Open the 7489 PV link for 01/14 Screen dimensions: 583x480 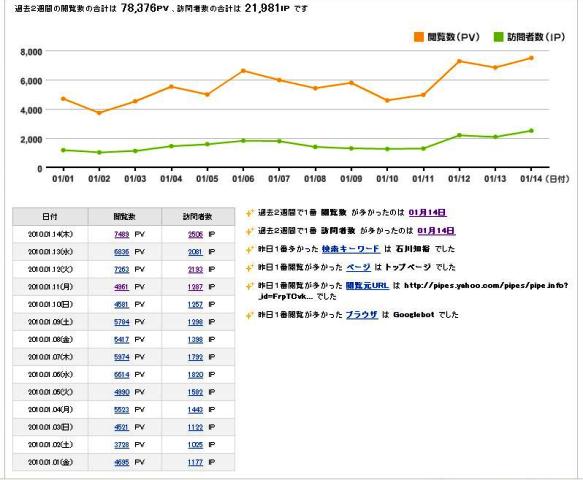pyautogui.click(x=122, y=235)
